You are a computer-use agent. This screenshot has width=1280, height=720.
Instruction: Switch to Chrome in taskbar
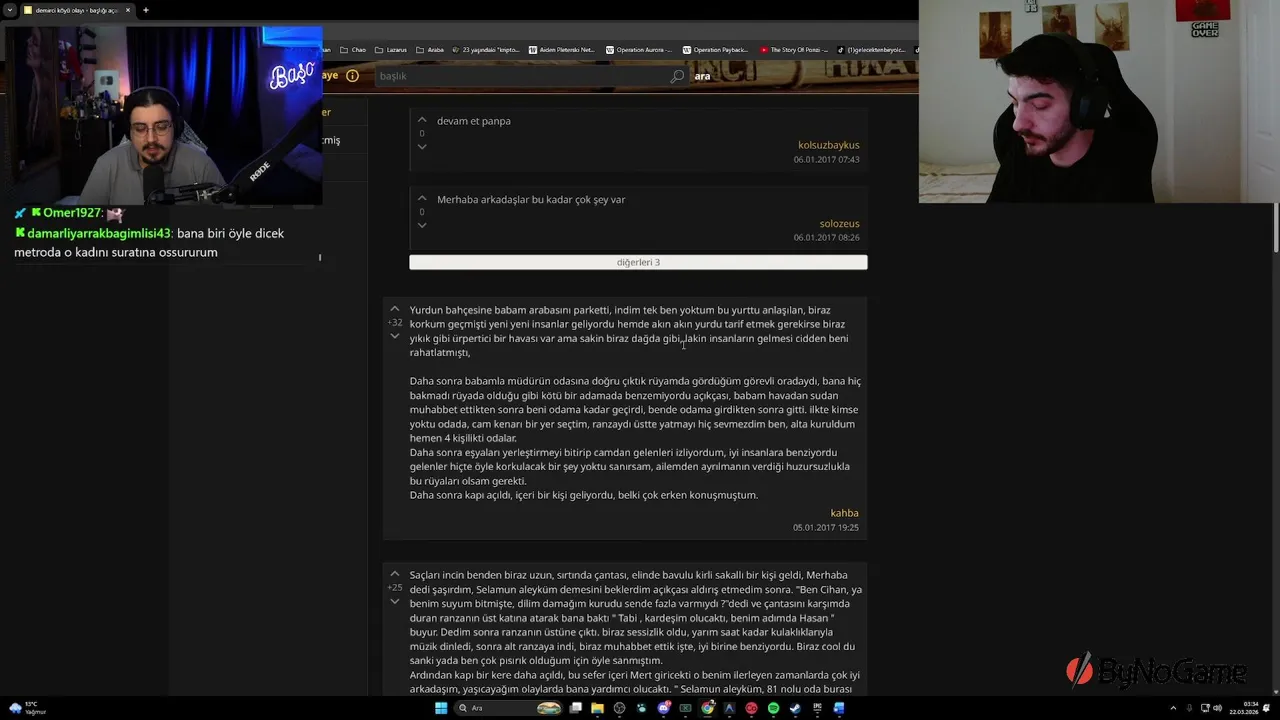pyautogui.click(x=708, y=708)
